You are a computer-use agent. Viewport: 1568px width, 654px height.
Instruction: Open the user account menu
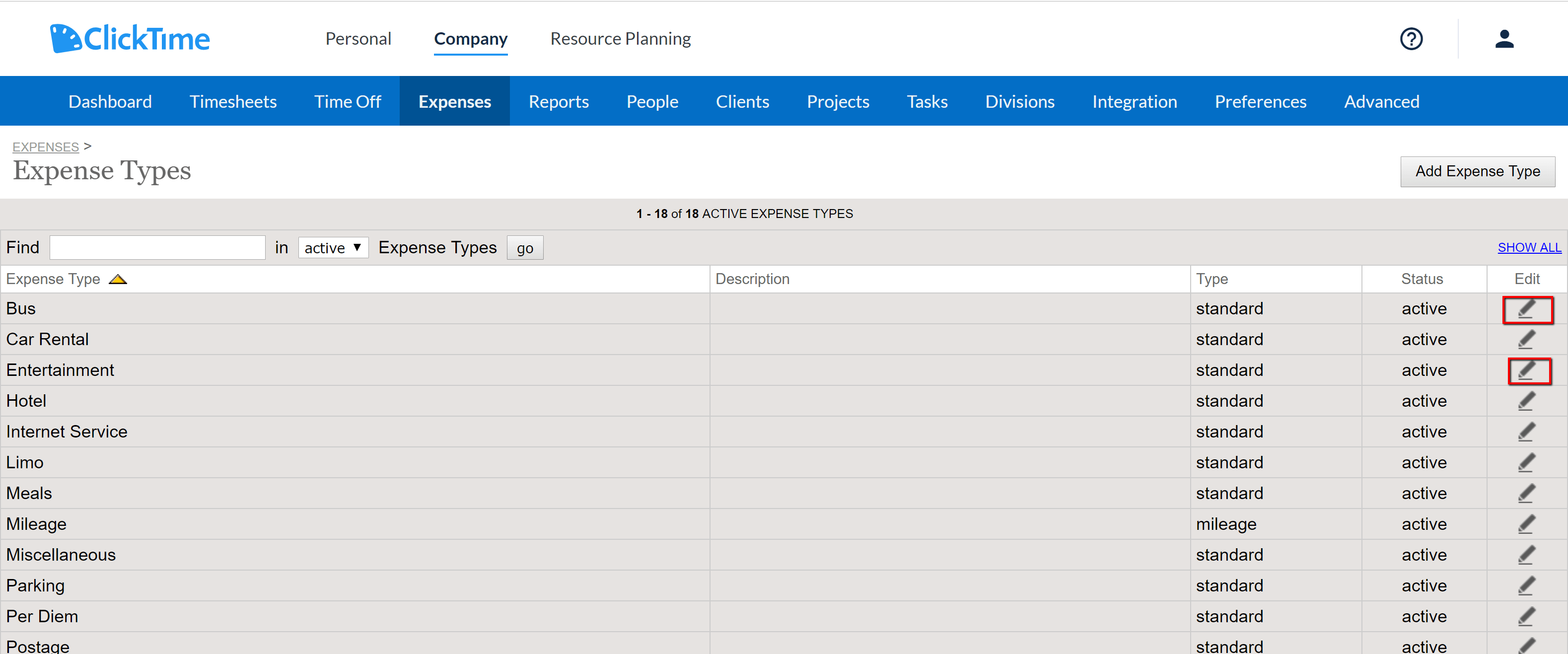coord(1504,38)
